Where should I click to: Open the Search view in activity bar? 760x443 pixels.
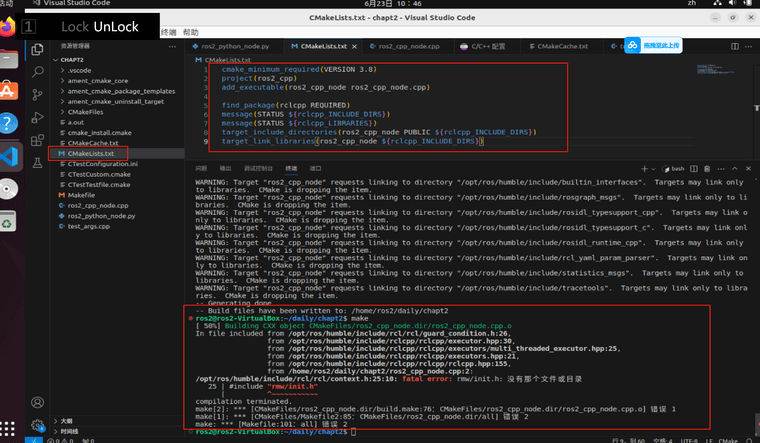[x=37, y=72]
